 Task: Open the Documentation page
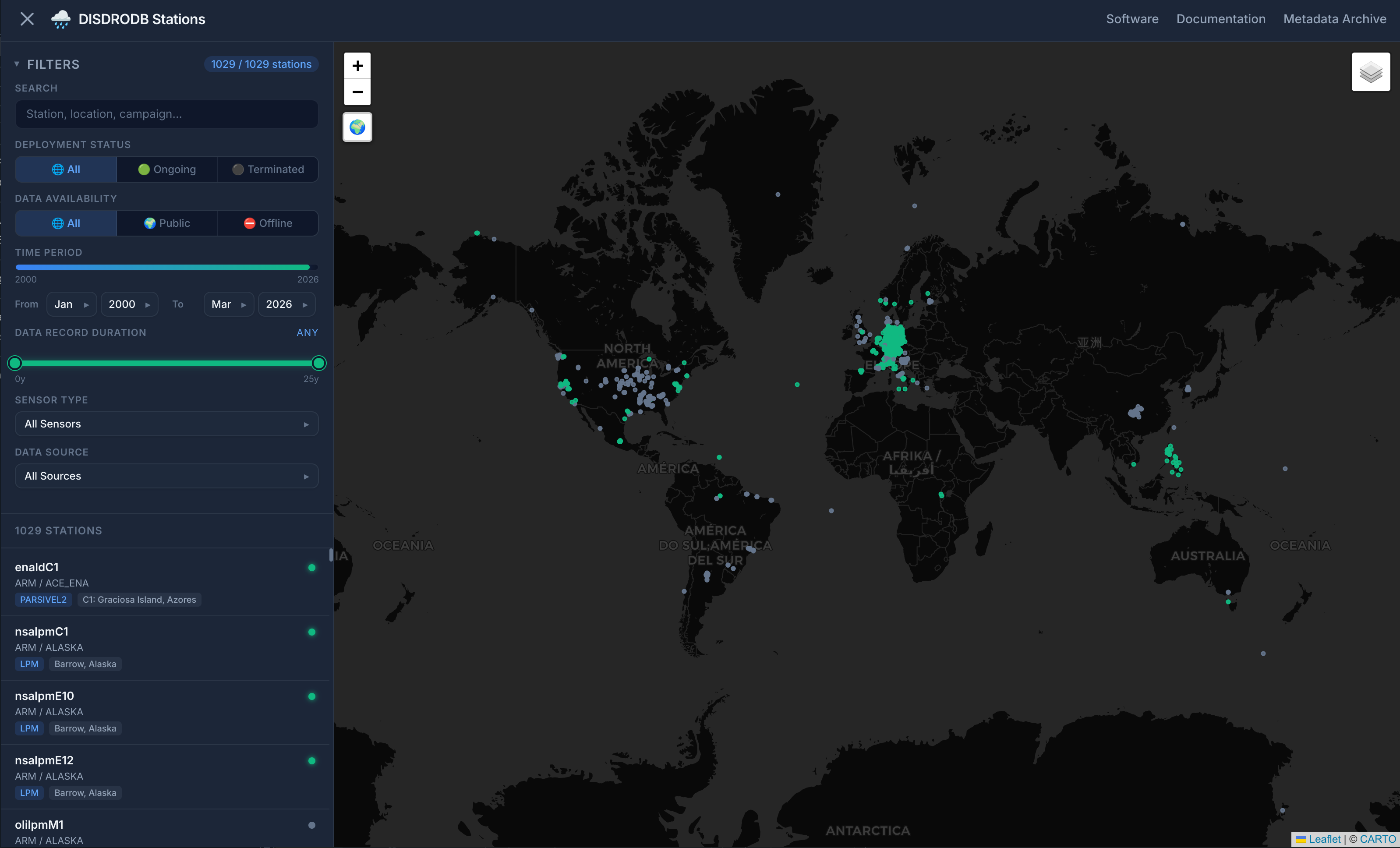tap(1220, 19)
